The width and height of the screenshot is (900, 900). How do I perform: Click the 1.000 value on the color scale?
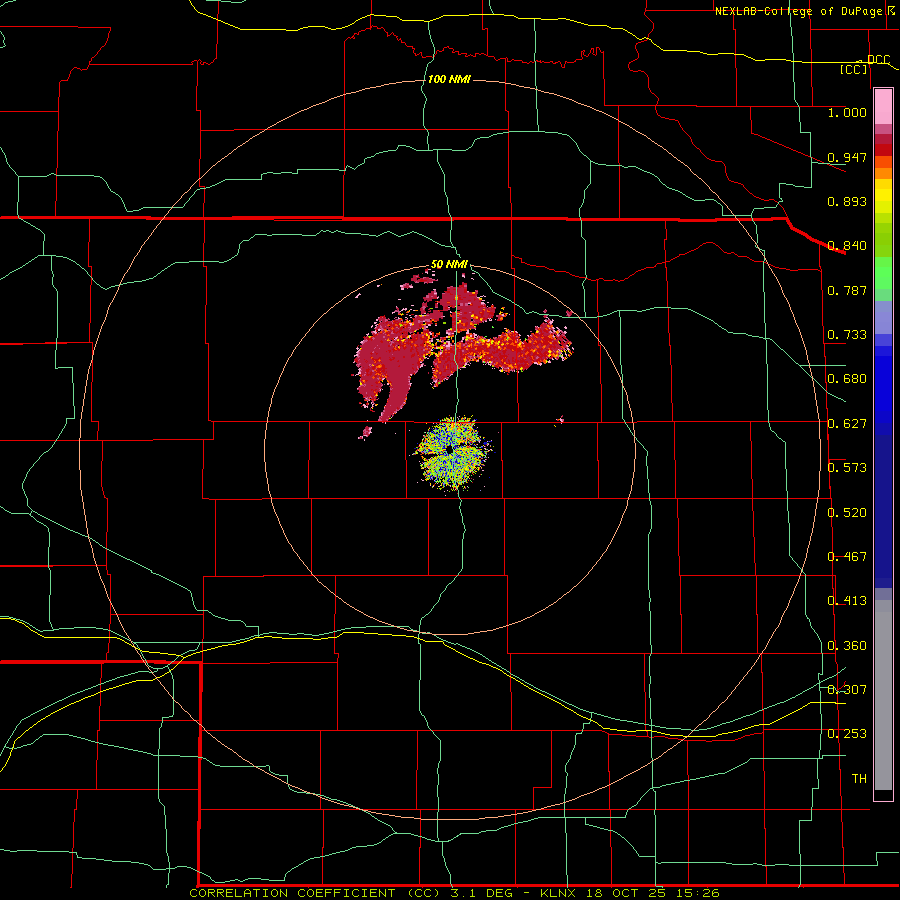point(847,112)
